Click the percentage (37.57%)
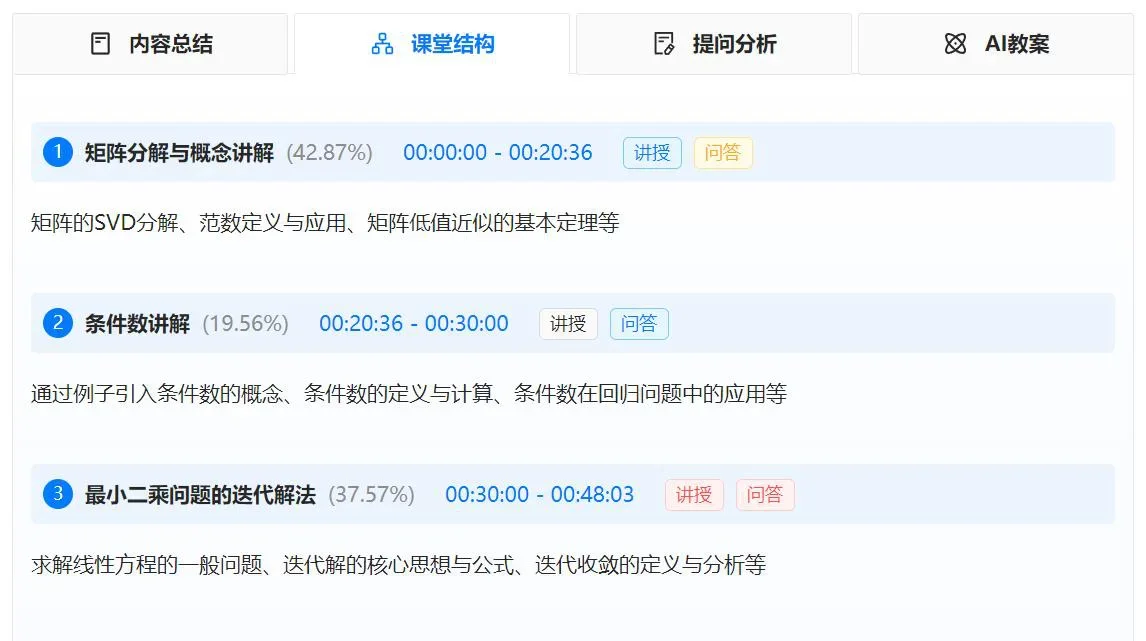The height and width of the screenshot is (641, 1146). (371, 495)
